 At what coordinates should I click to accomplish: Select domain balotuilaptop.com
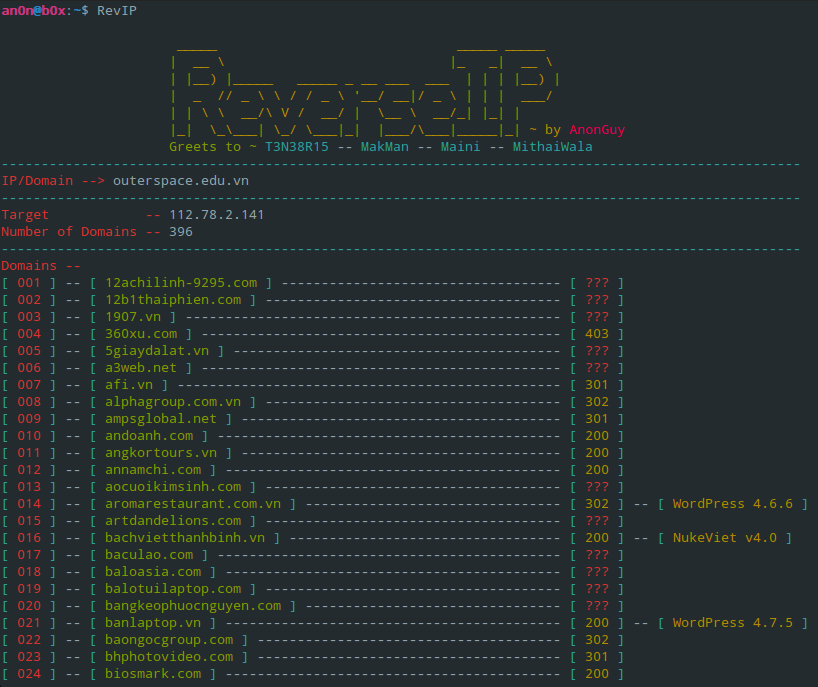click(x=173, y=589)
